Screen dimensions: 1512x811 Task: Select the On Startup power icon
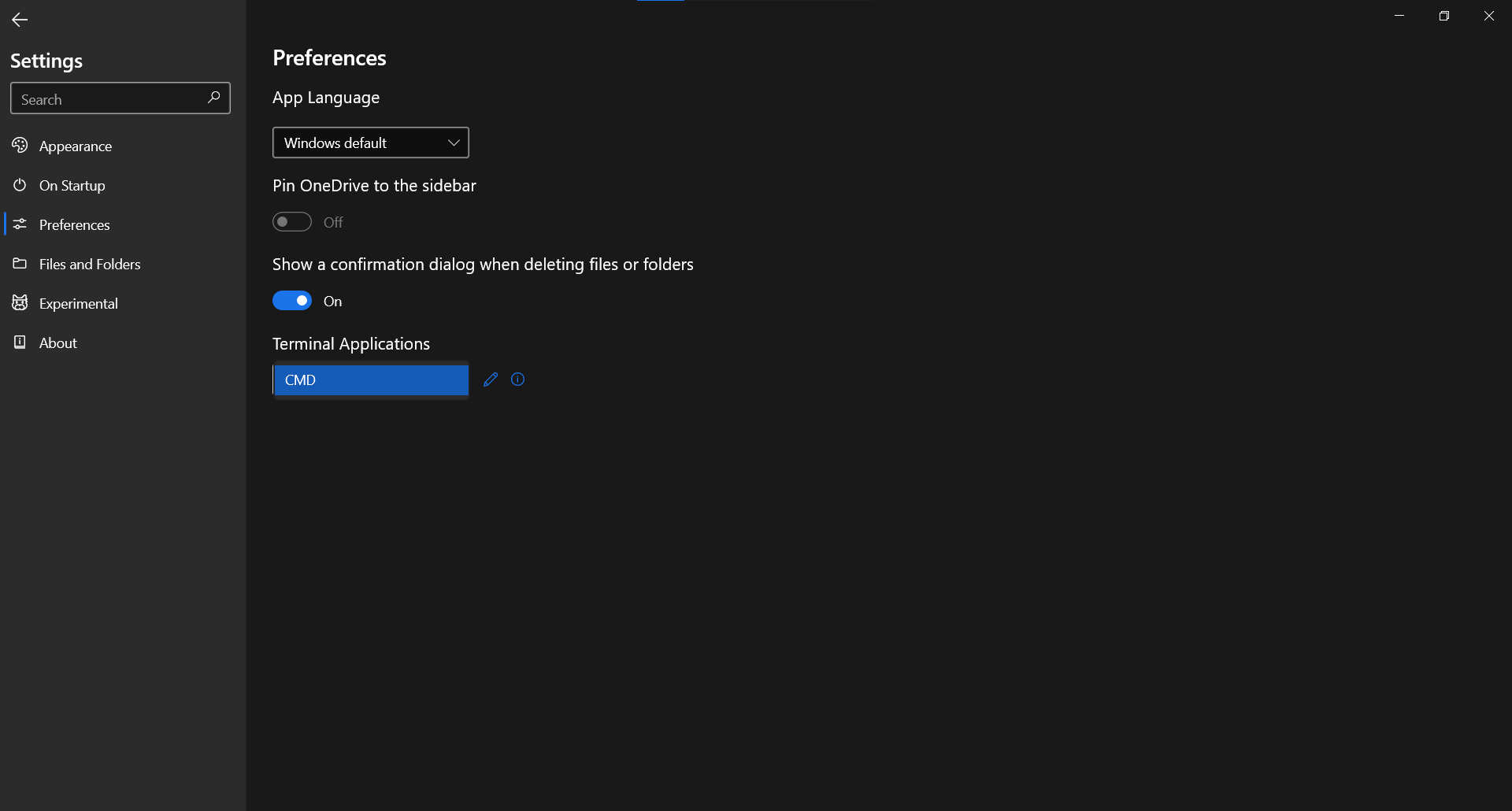coord(20,185)
